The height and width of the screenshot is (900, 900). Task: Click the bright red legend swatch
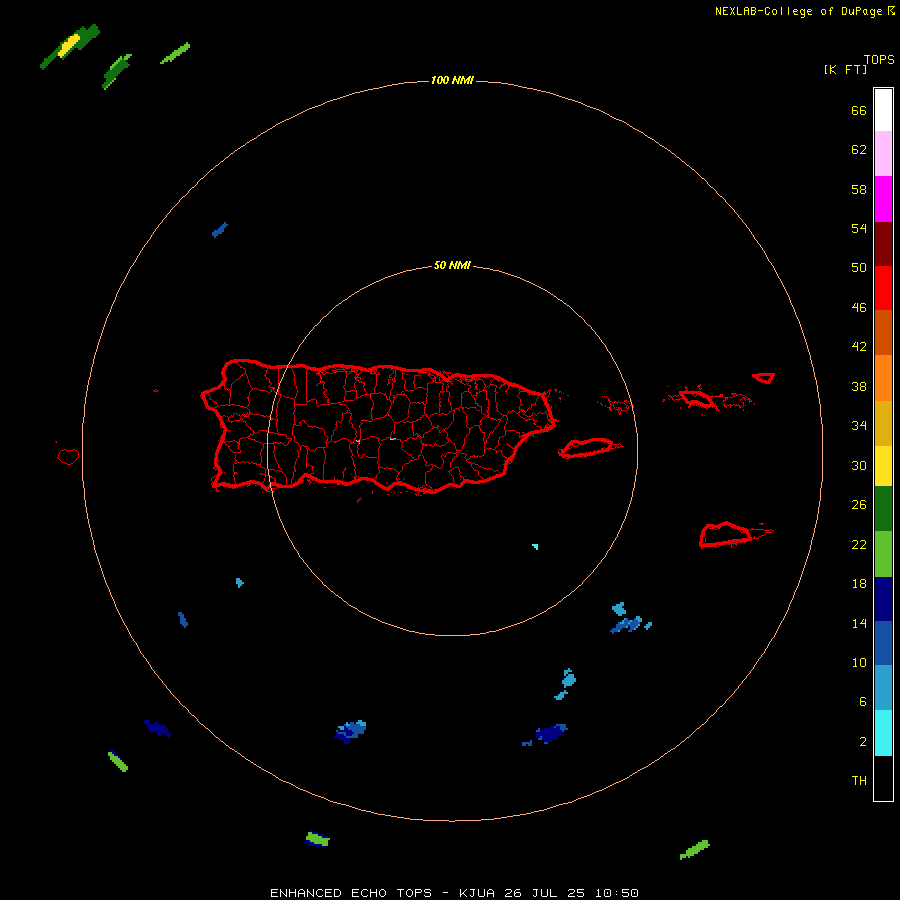click(883, 288)
